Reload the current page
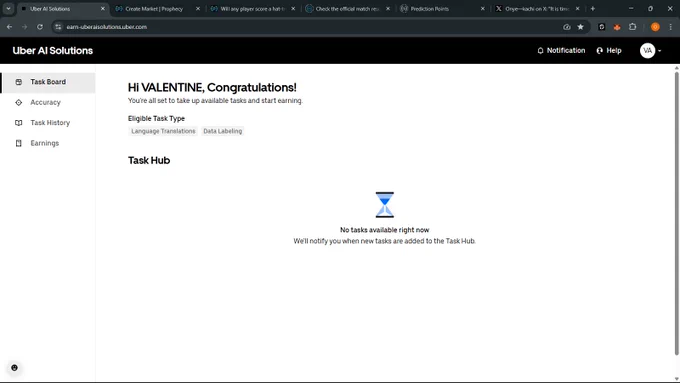The width and height of the screenshot is (680, 383). (40, 27)
